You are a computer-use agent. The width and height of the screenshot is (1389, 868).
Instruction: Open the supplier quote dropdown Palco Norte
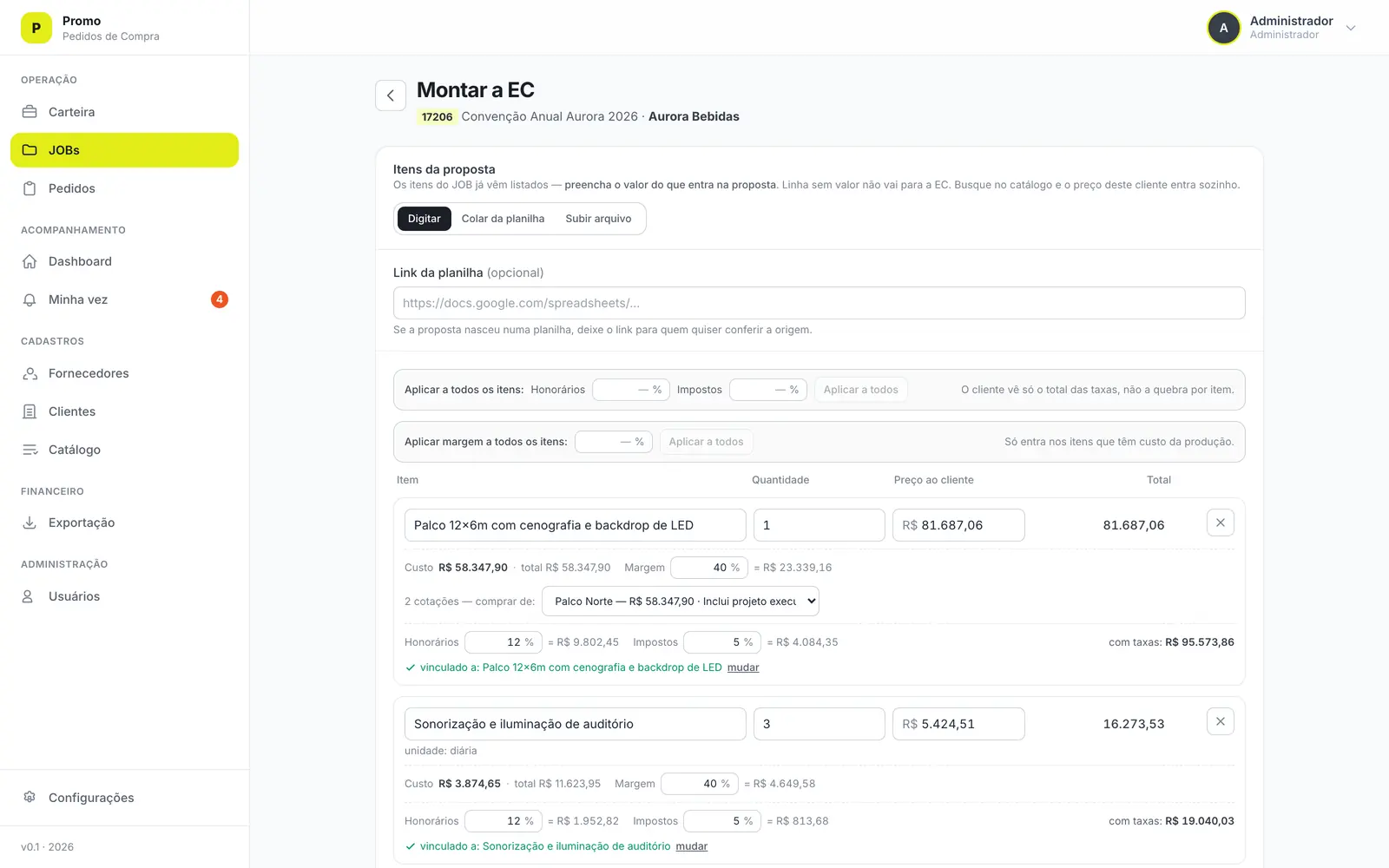click(x=681, y=602)
